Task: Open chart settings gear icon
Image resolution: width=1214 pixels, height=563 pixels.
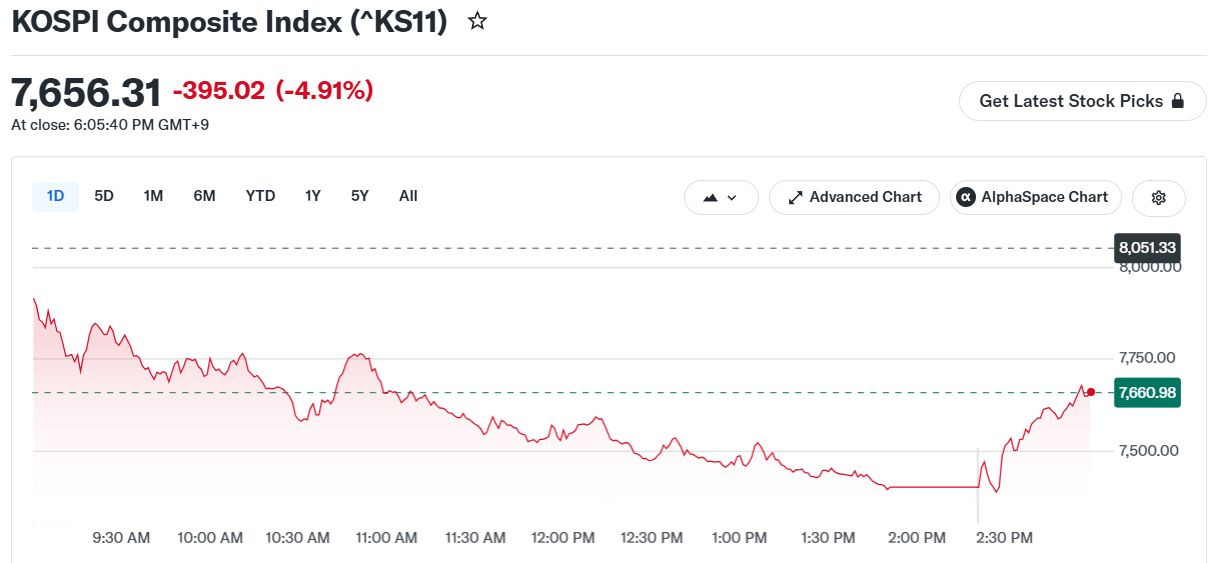Action: point(1159,198)
